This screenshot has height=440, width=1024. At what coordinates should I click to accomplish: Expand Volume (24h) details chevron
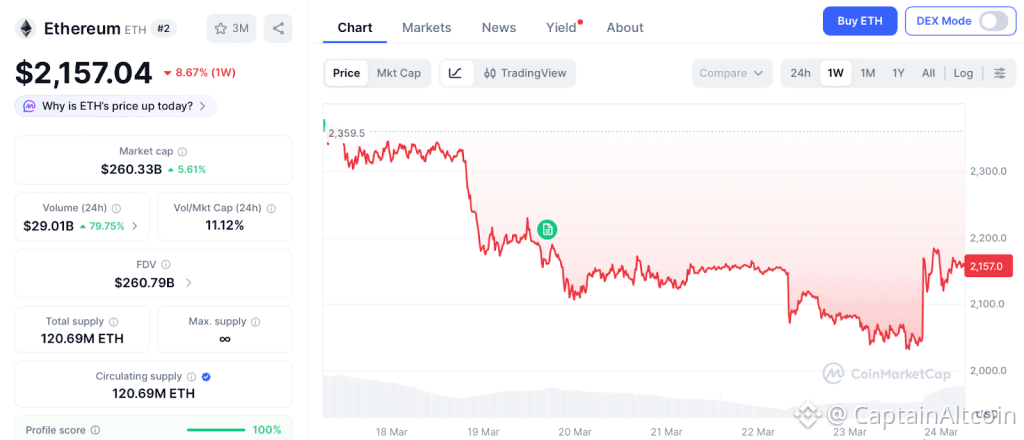tap(135, 226)
